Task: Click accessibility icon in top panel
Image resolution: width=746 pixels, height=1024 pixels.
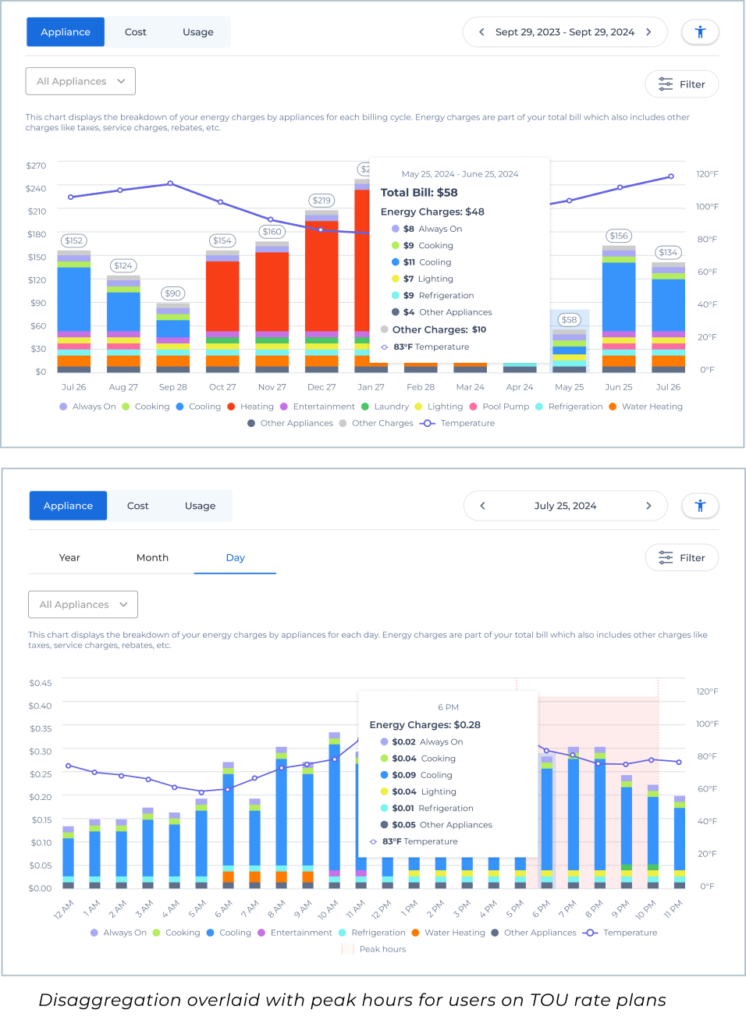Action: (700, 32)
